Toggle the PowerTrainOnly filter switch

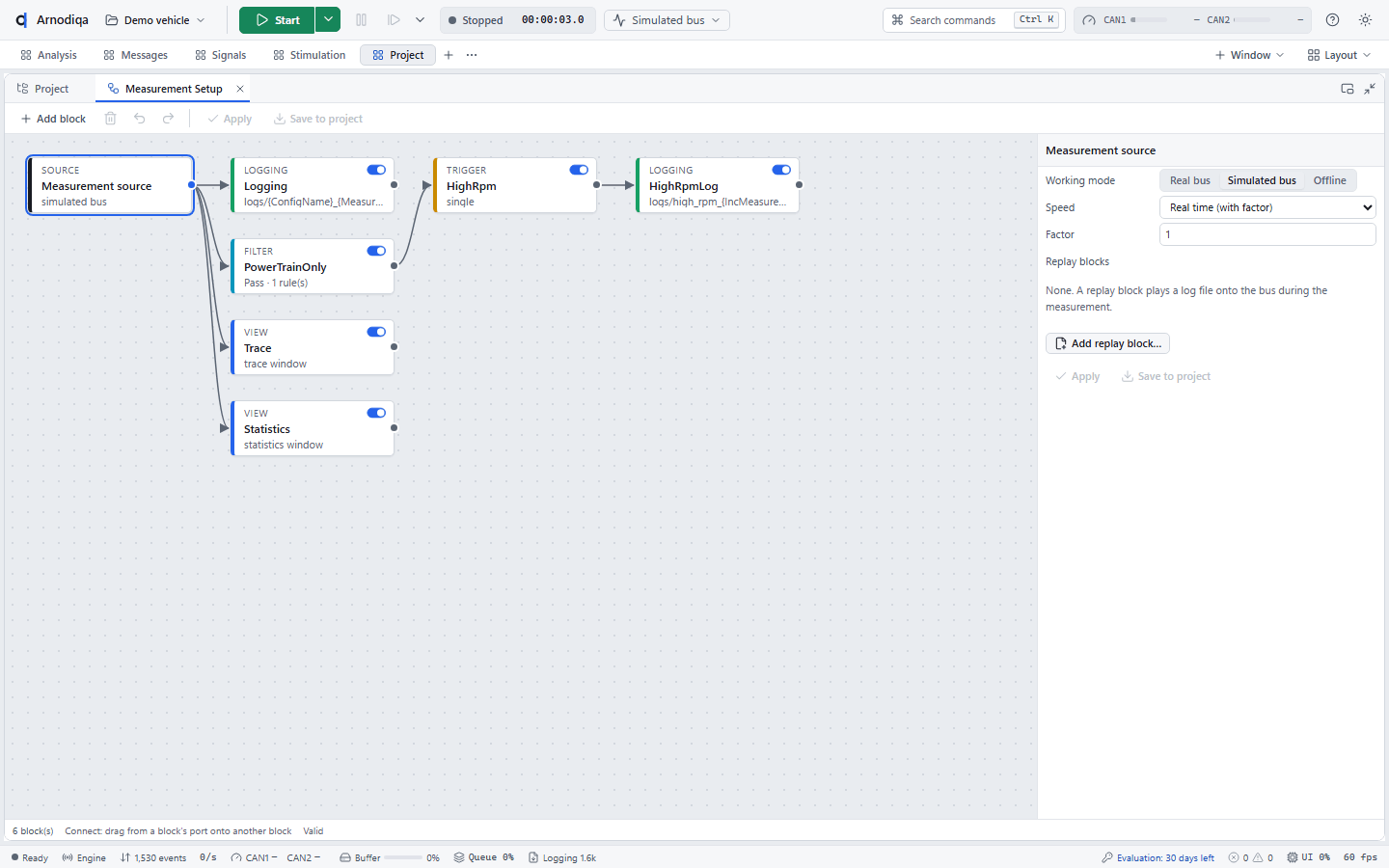click(376, 251)
